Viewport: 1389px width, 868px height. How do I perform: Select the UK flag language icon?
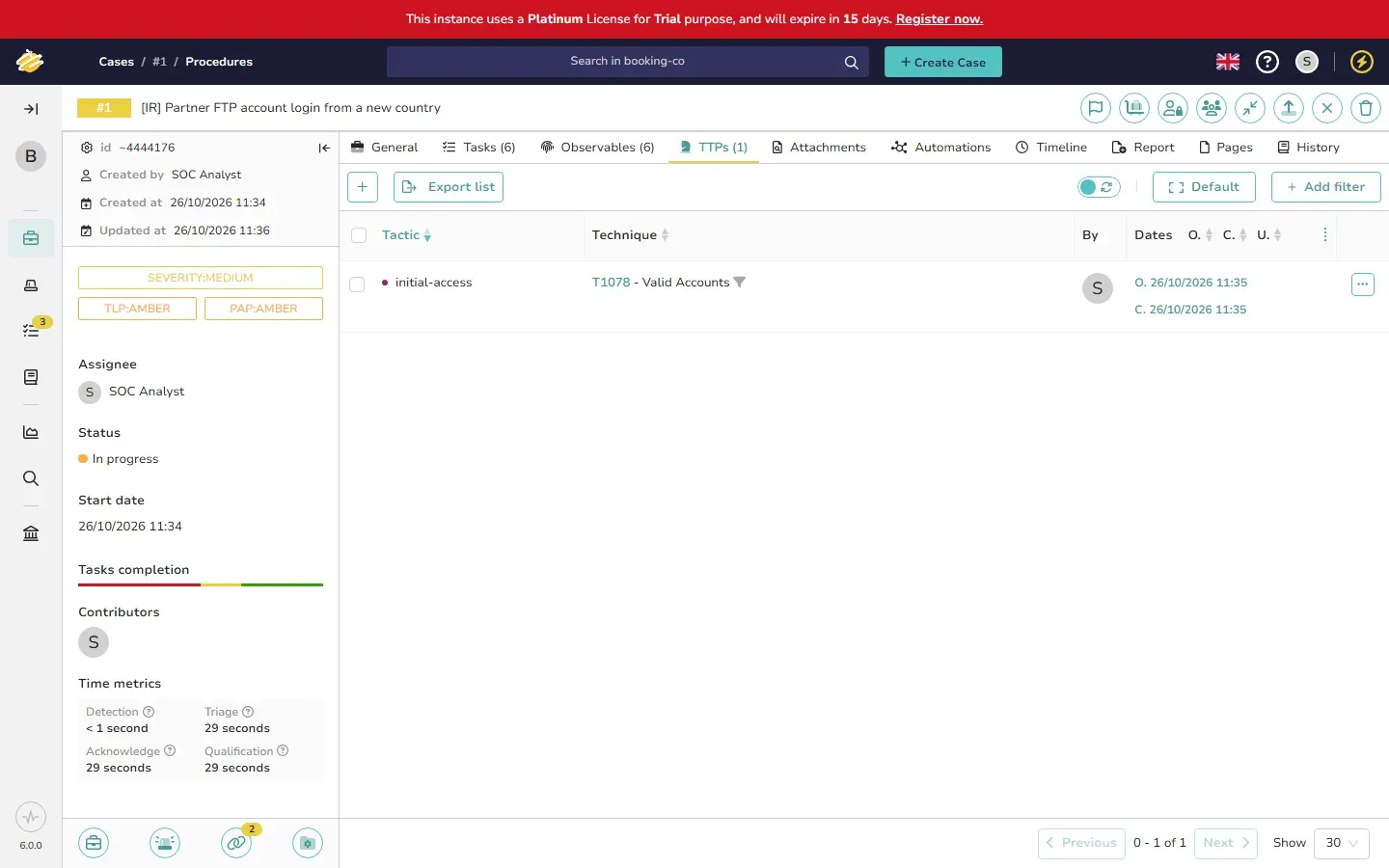pos(1228,62)
